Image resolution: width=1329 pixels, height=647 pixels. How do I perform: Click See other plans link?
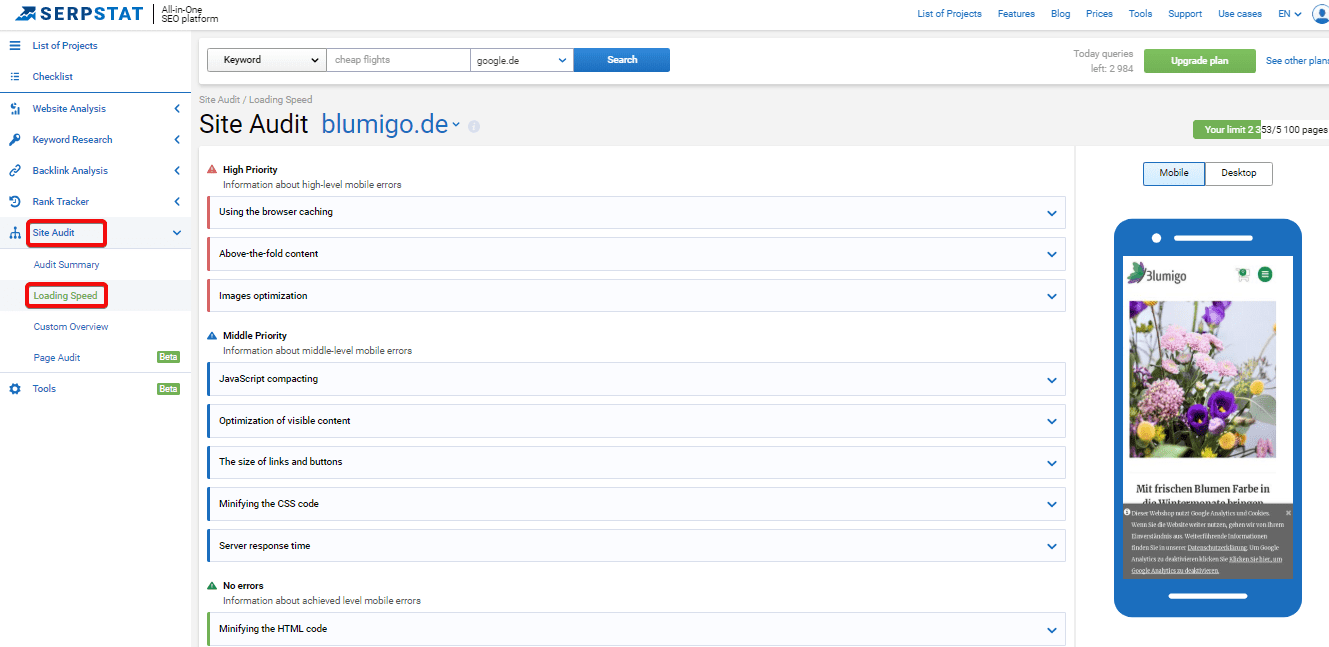(x=1297, y=61)
